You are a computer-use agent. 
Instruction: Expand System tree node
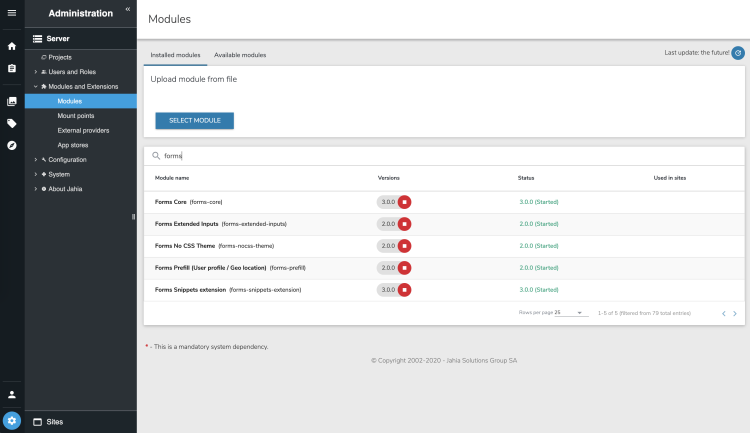click(x=35, y=175)
